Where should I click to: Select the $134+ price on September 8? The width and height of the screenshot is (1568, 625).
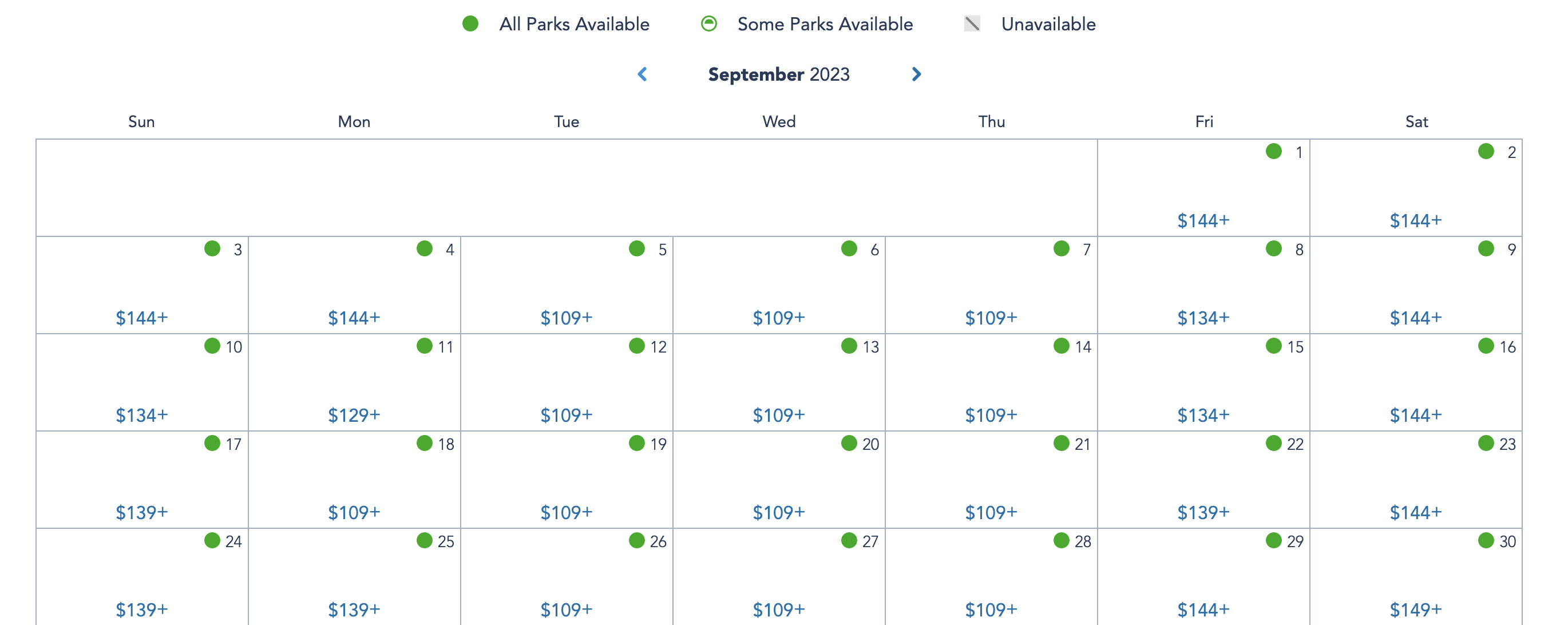coord(1203,318)
